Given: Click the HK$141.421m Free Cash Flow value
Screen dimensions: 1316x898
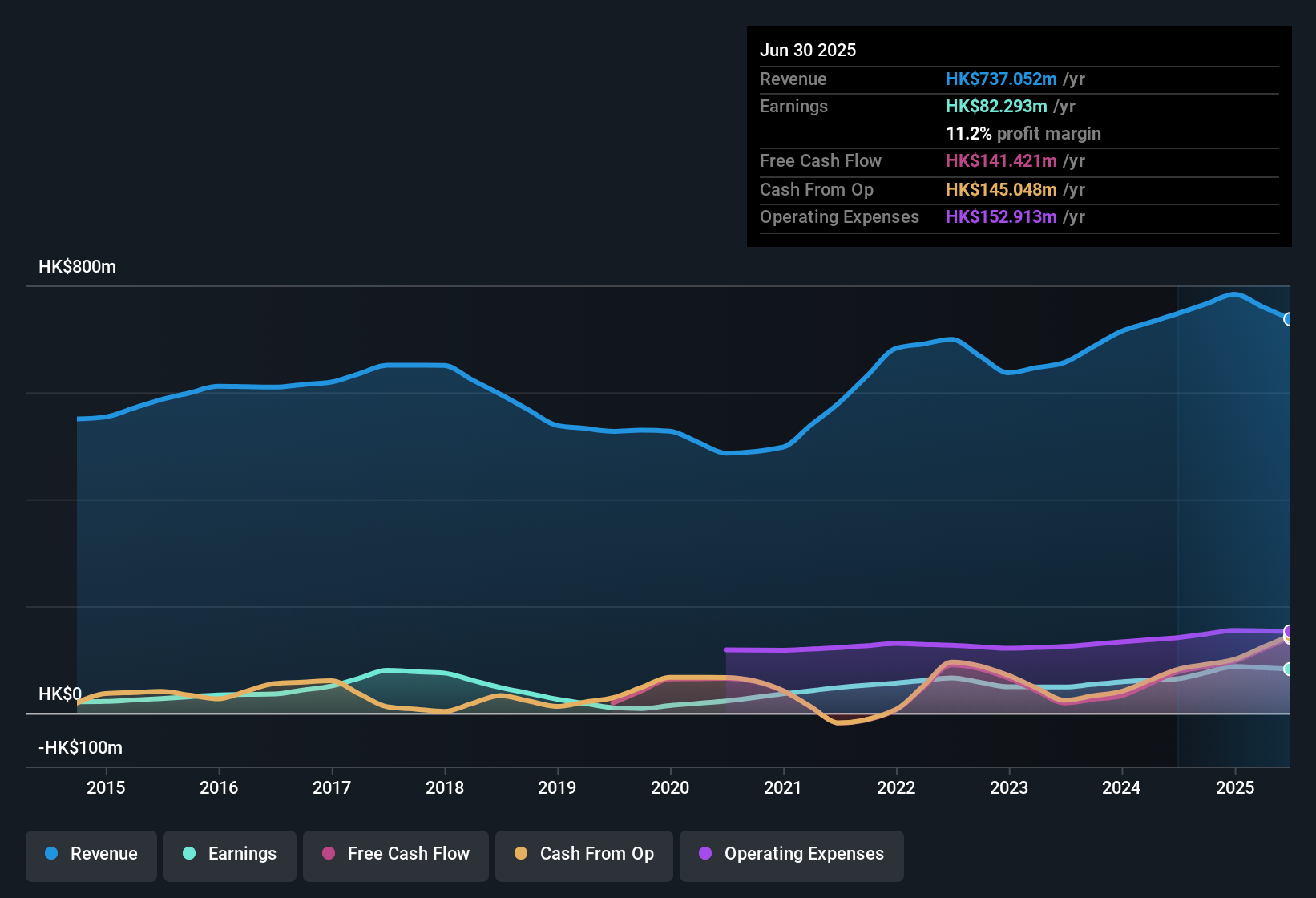Looking at the screenshot, I should (1001, 161).
